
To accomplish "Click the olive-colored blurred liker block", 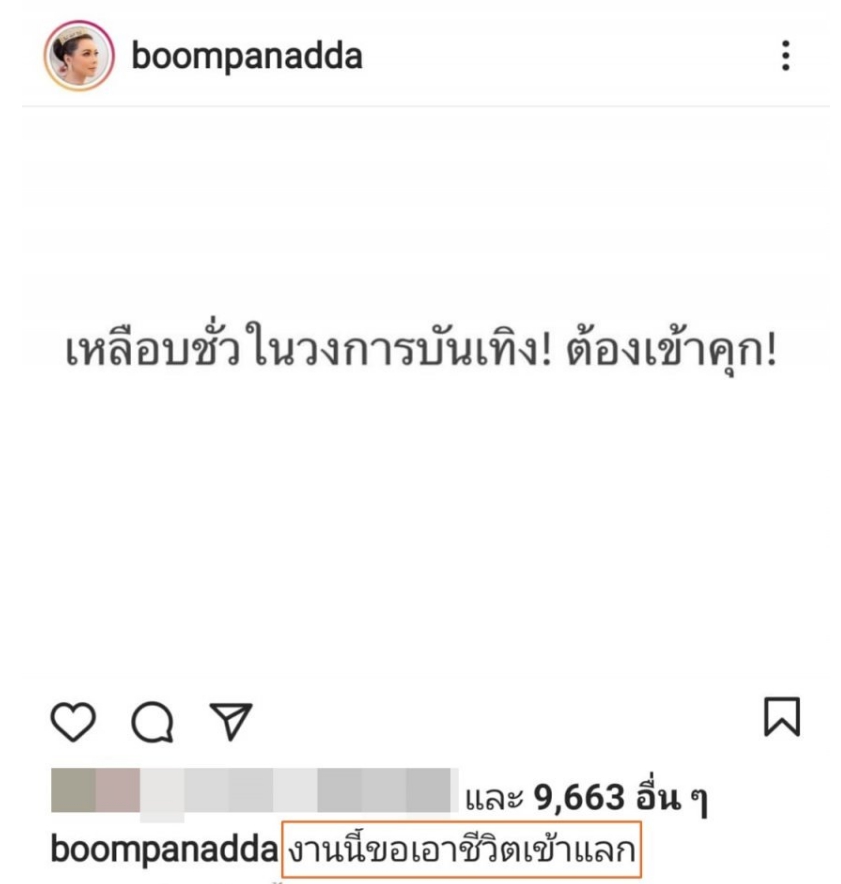I will click(x=73, y=790).
